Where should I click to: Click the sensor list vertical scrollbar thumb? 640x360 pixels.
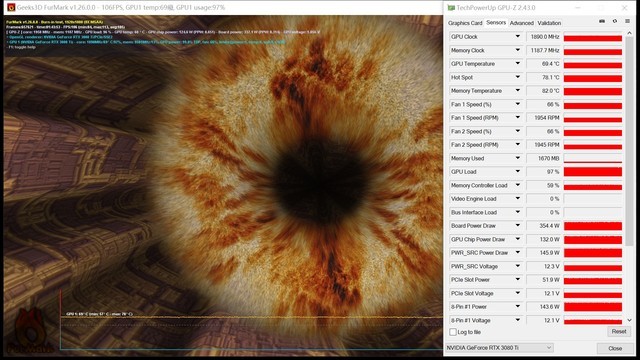point(629,141)
